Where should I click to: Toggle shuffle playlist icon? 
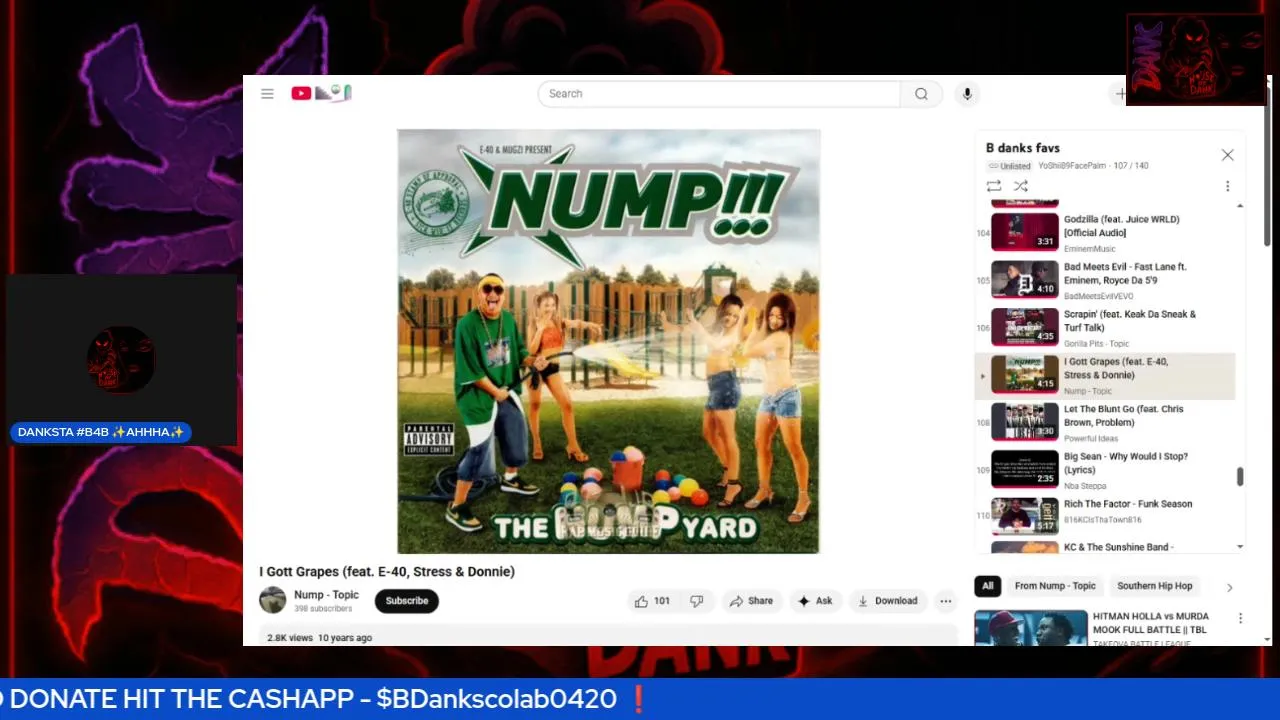tap(1020, 186)
